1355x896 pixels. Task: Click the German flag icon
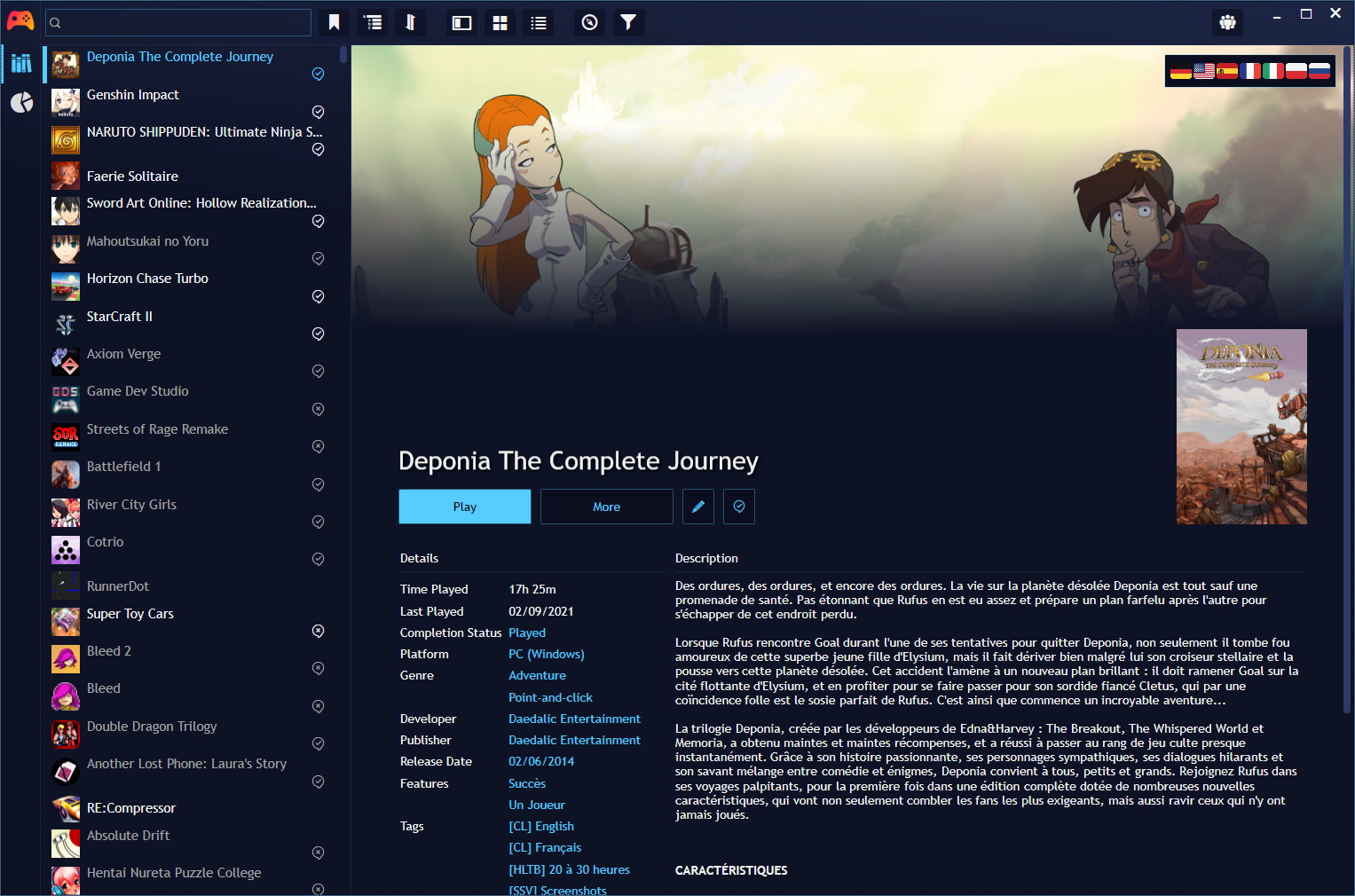pos(1180,71)
